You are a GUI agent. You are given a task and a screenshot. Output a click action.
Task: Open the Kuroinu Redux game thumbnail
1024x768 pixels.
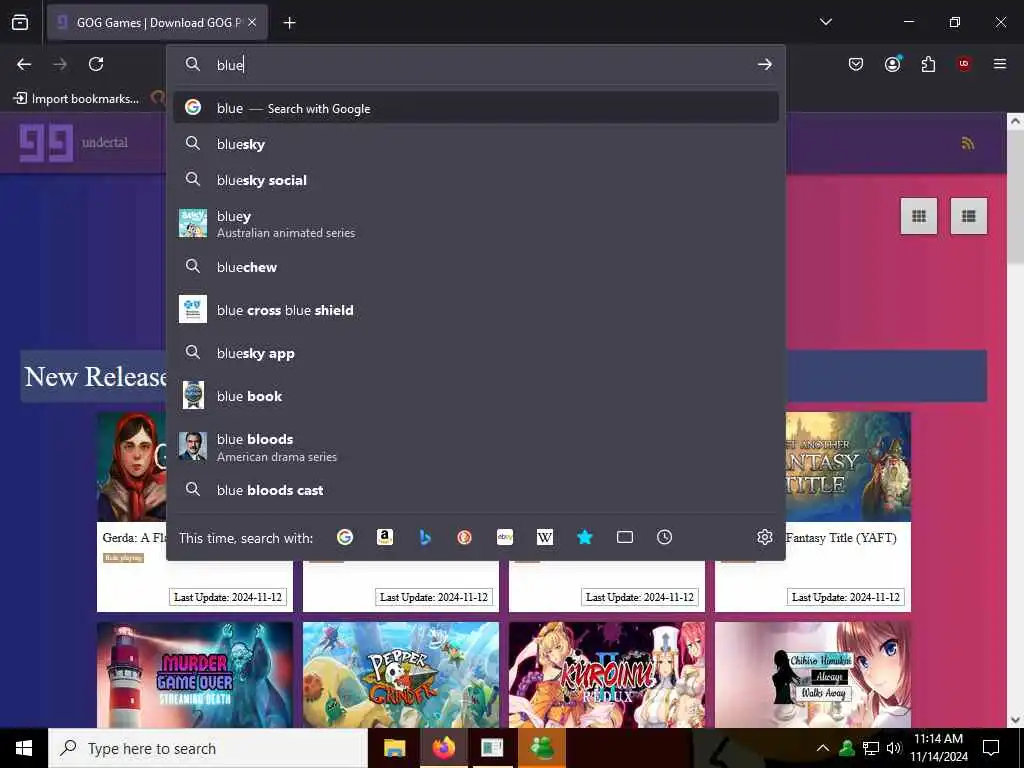point(607,675)
